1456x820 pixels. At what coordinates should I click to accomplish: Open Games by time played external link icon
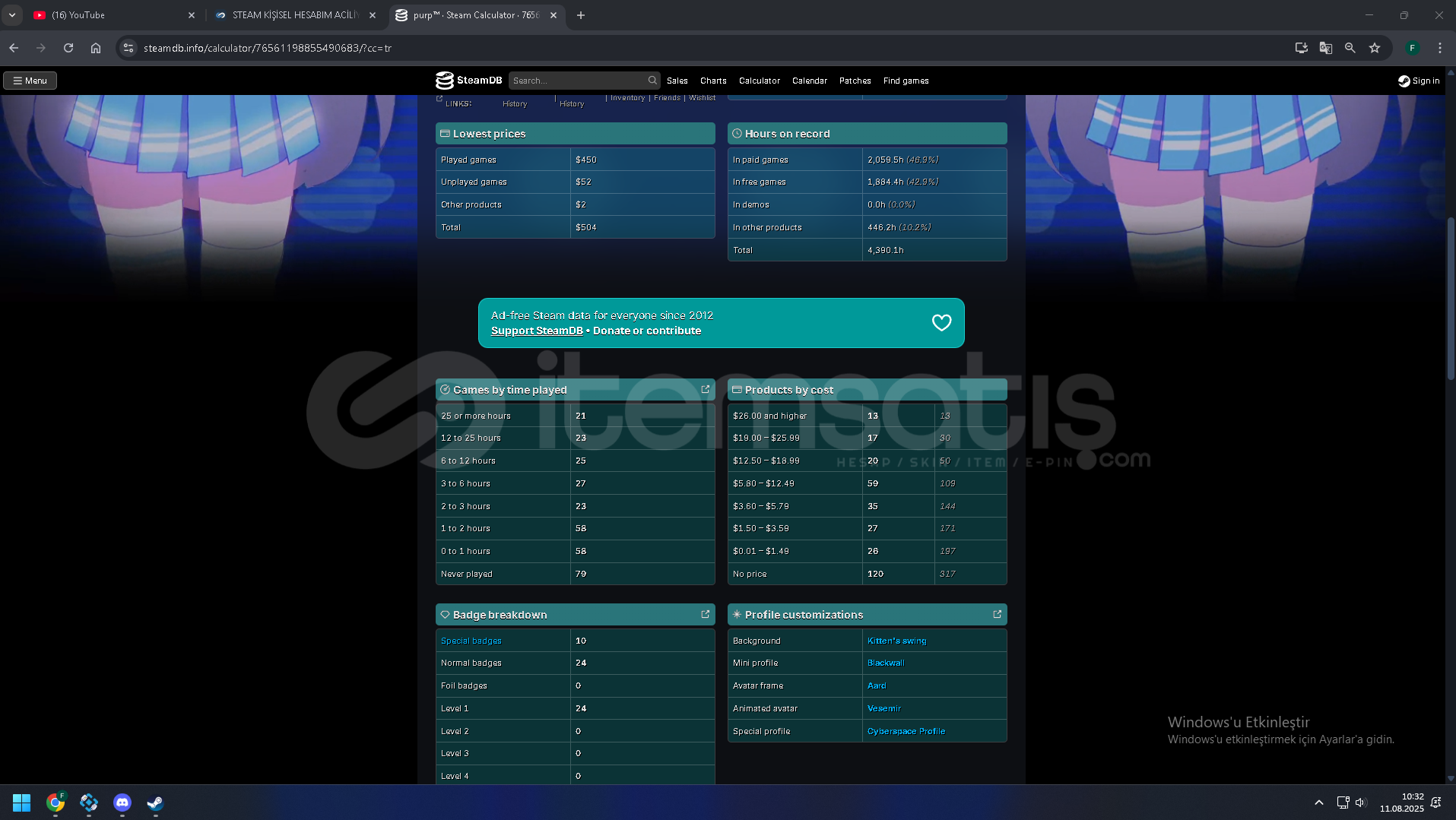click(x=706, y=389)
